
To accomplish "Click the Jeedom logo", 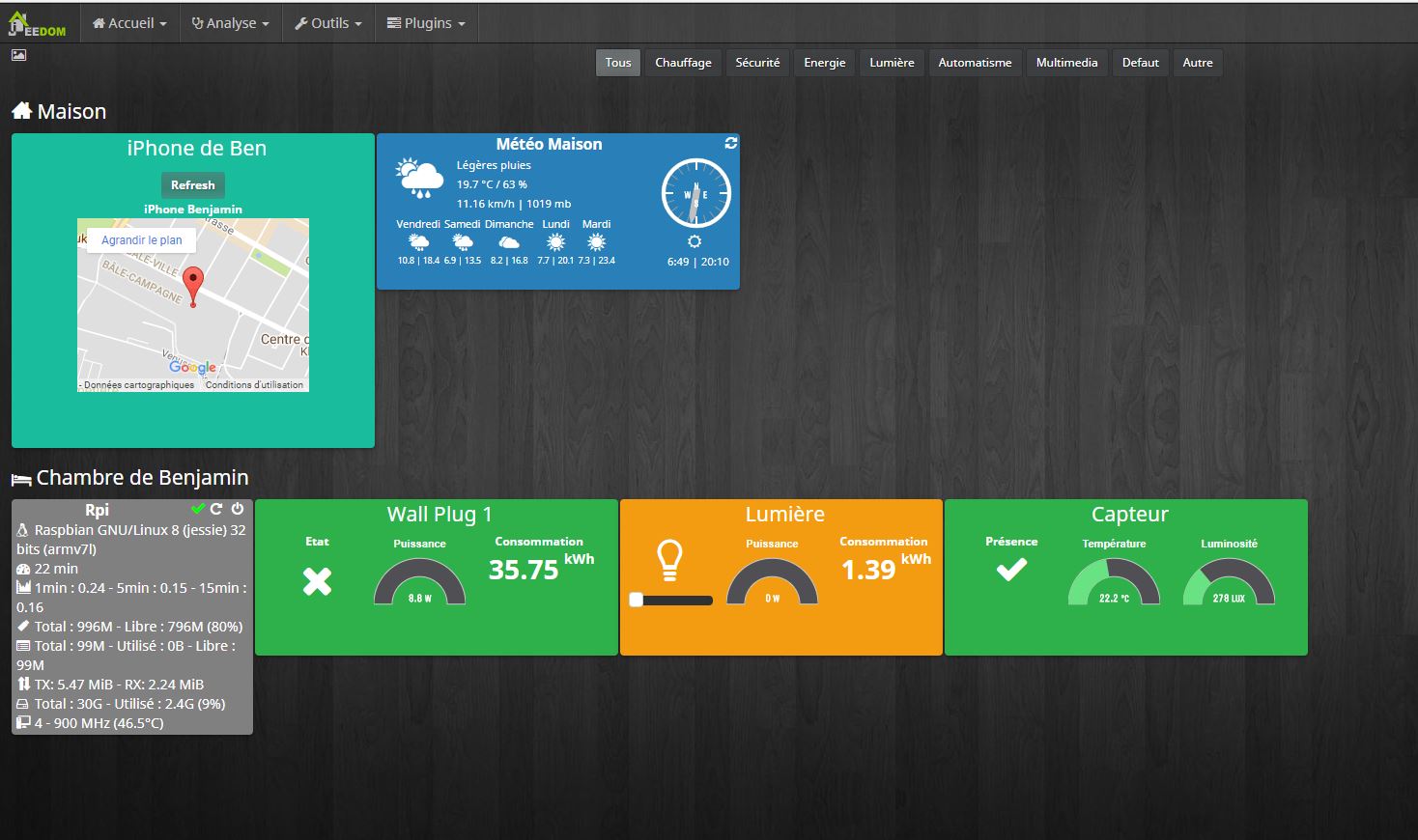I will (37, 24).
